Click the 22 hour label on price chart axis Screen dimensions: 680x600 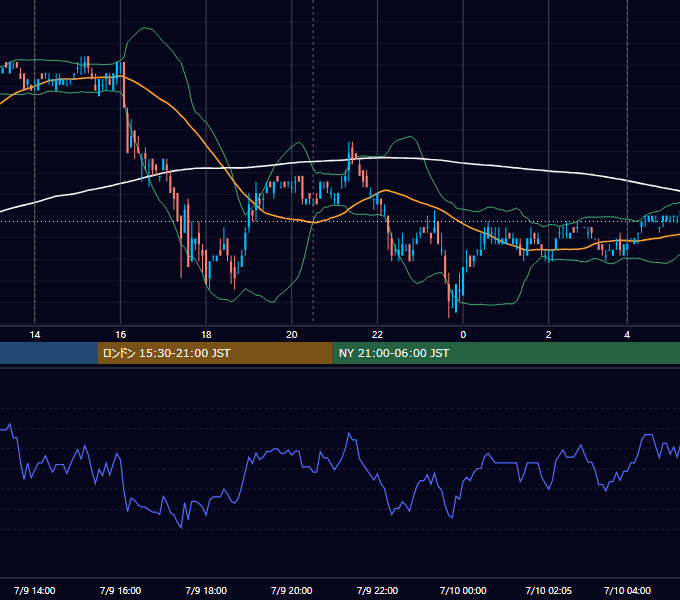click(x=377, y=335)
